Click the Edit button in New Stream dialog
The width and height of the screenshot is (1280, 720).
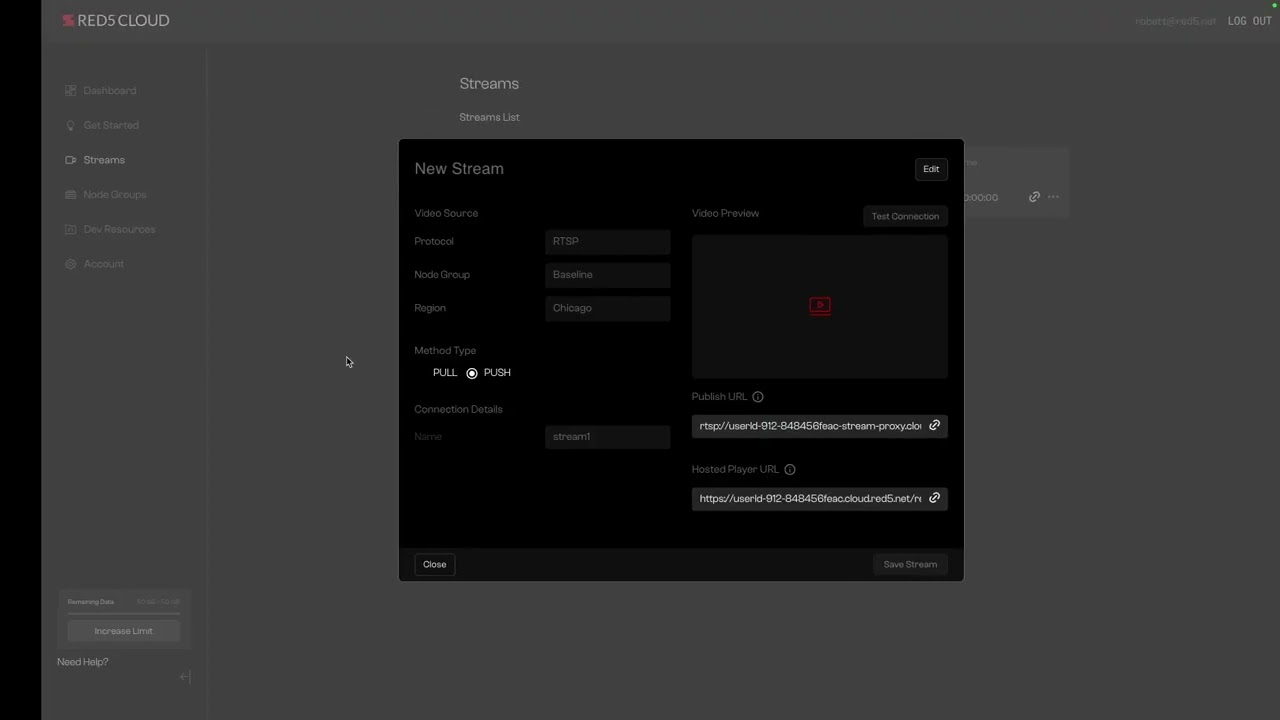(931, 169)
